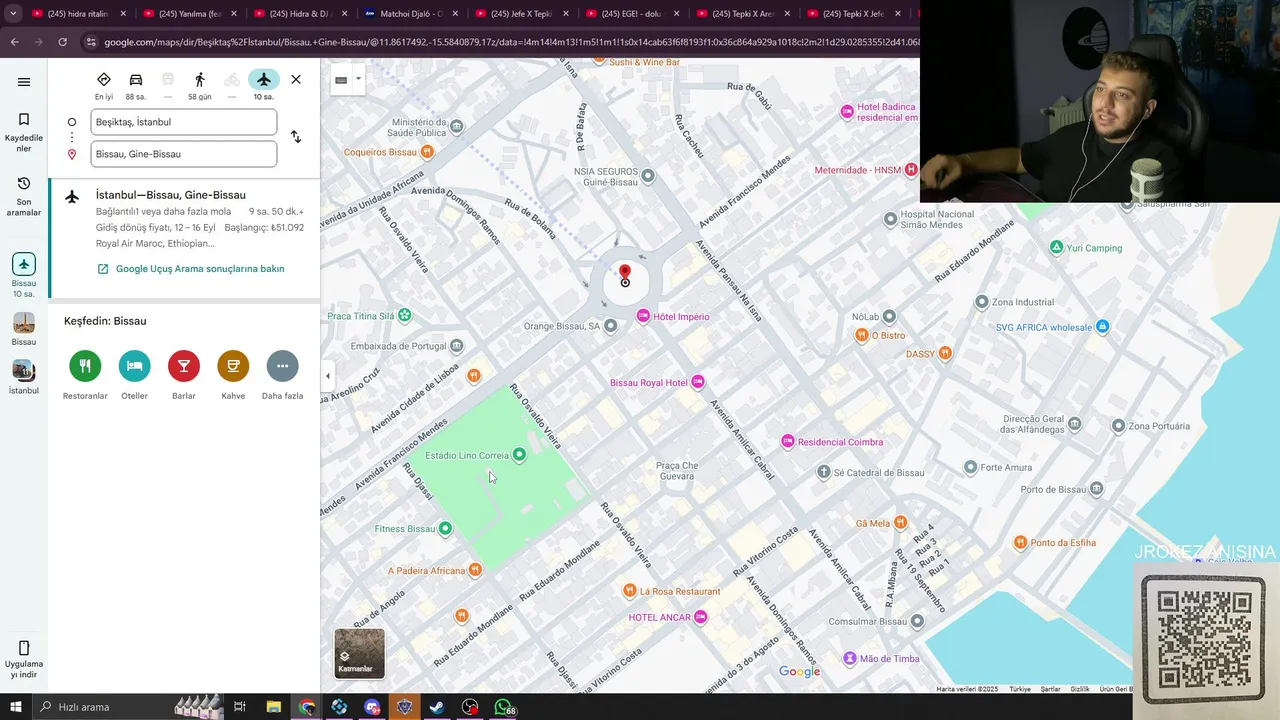
Task: Open the Gizlilik privacy link
Action: coord(1080,689)
